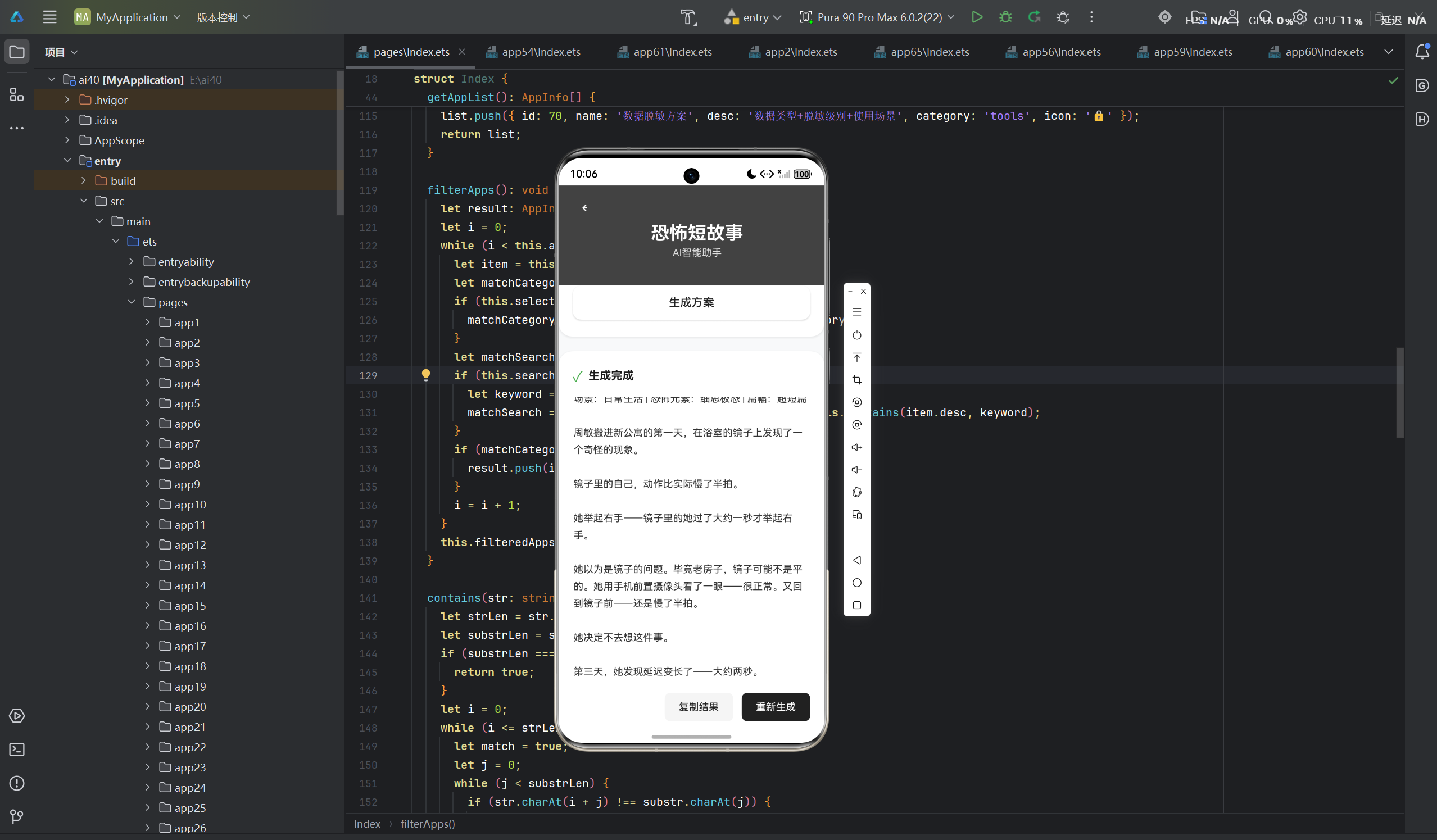Open the version control branch icon at bottom left
Viewport: 1437px width, 840px height.
point(17,816)
